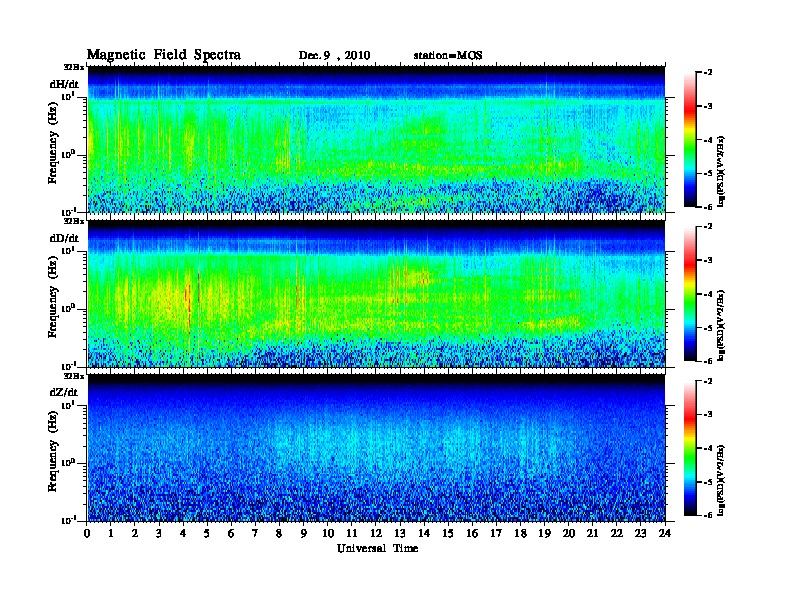The width and height of the screenshot is (792, 612).
Task: Click hour tick label "0" on the time axis
Action: [87, 534]
